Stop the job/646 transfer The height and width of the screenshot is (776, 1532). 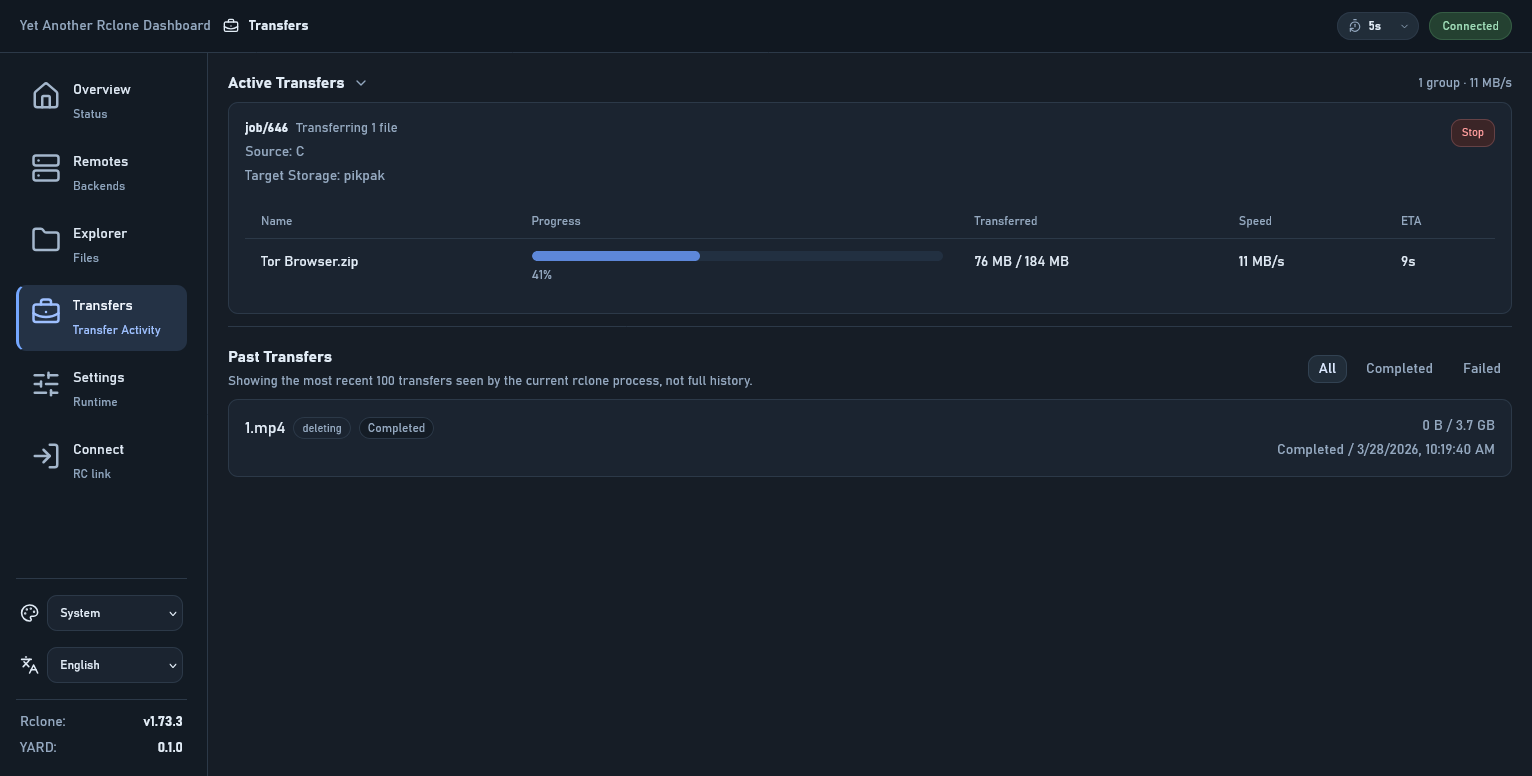(x=1472, y=133)
